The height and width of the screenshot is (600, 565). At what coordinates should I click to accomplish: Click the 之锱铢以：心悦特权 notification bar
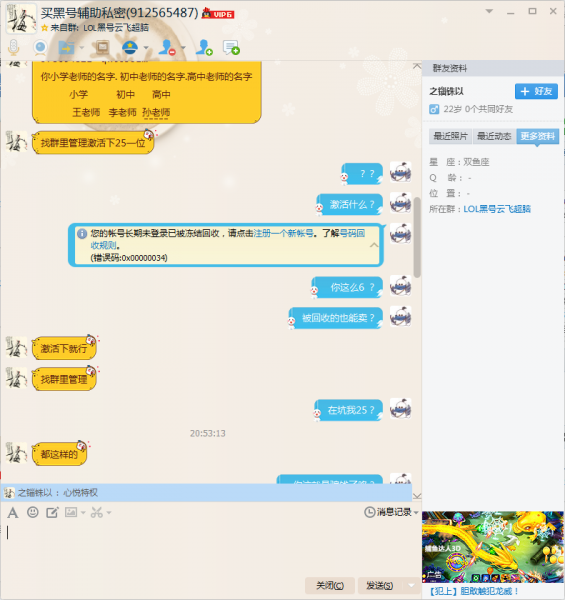coord(207,492)
